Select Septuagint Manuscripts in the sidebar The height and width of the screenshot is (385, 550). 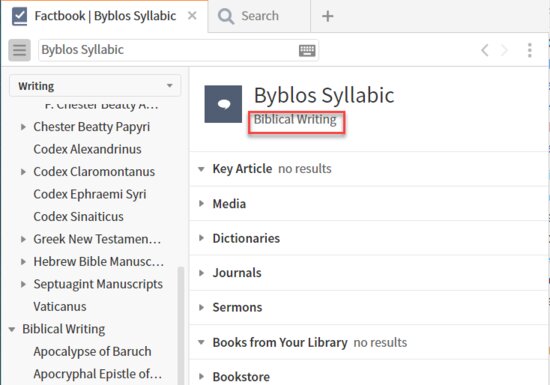pyautogui.click(x=98, y=284)
